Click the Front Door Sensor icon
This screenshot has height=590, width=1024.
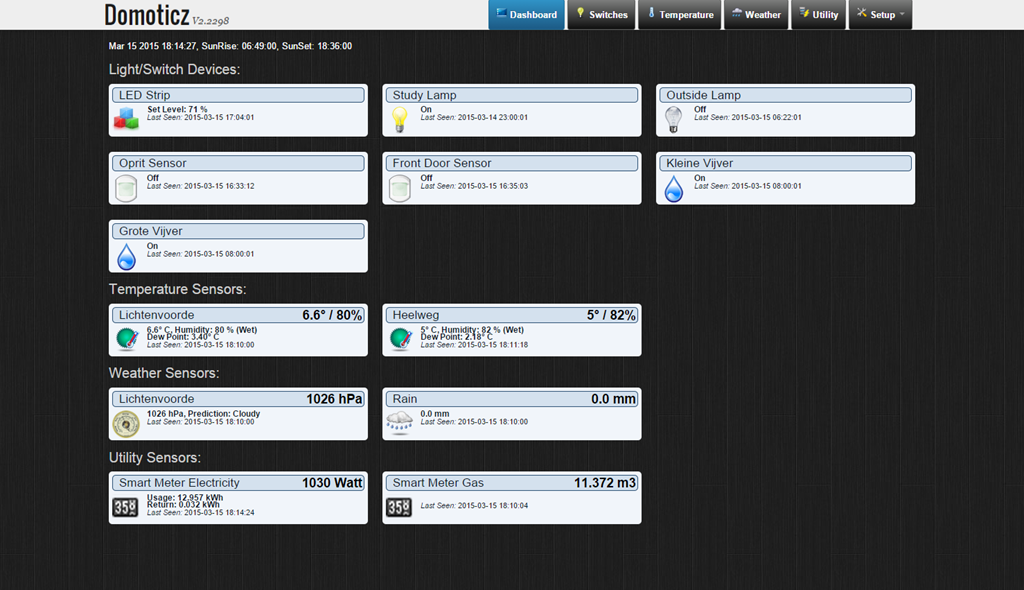400,188
